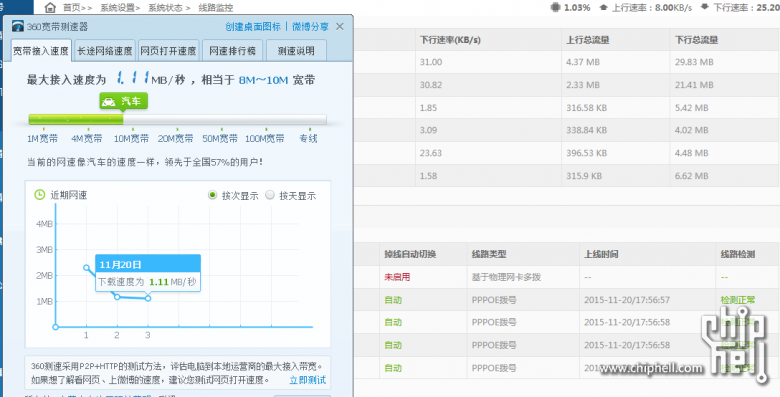Click the 11月20日 tooltip header
Viewport: 780px width, 397px height.
(x=148, y=264)
